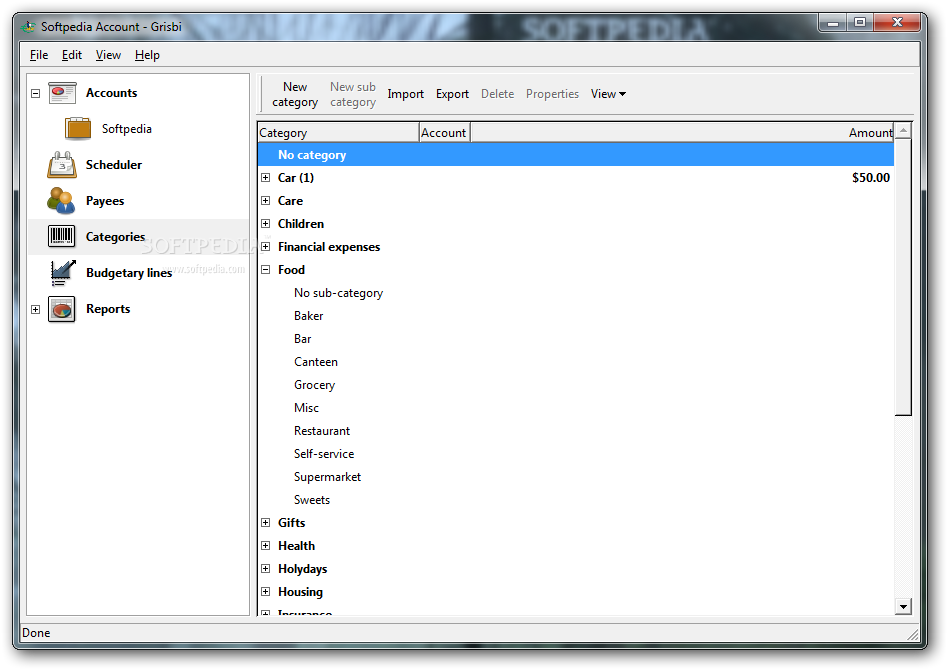Viewport: 948px width, 670px height.
Task: Expand the Car (1) category
Action: [265, 178]
